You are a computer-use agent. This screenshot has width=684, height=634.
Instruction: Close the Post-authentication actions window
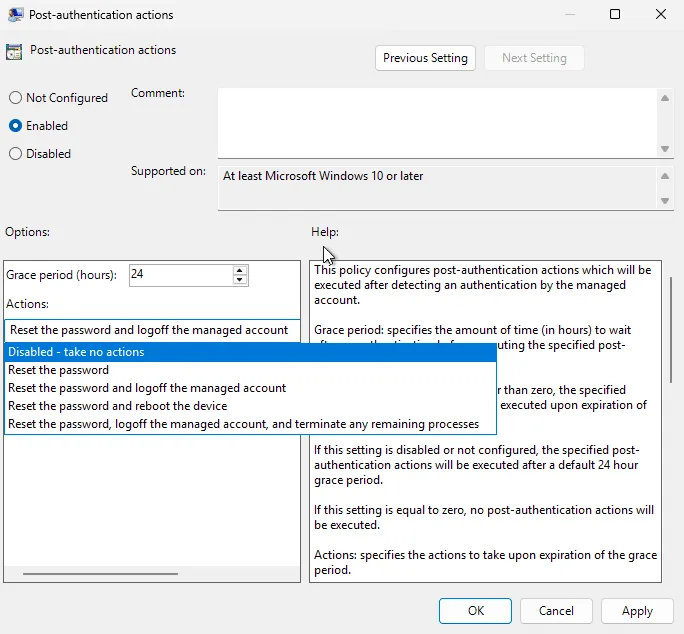coord(661,14)
